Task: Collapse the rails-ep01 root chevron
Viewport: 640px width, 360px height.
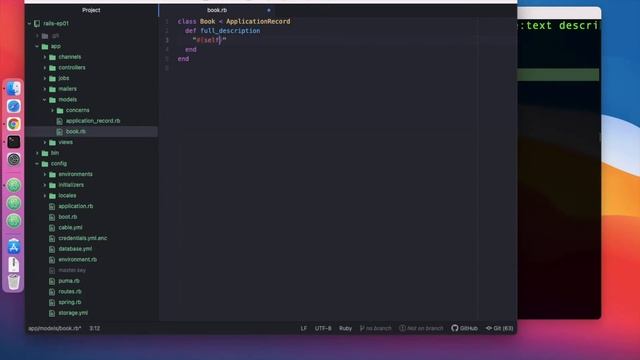Action: 29,24
